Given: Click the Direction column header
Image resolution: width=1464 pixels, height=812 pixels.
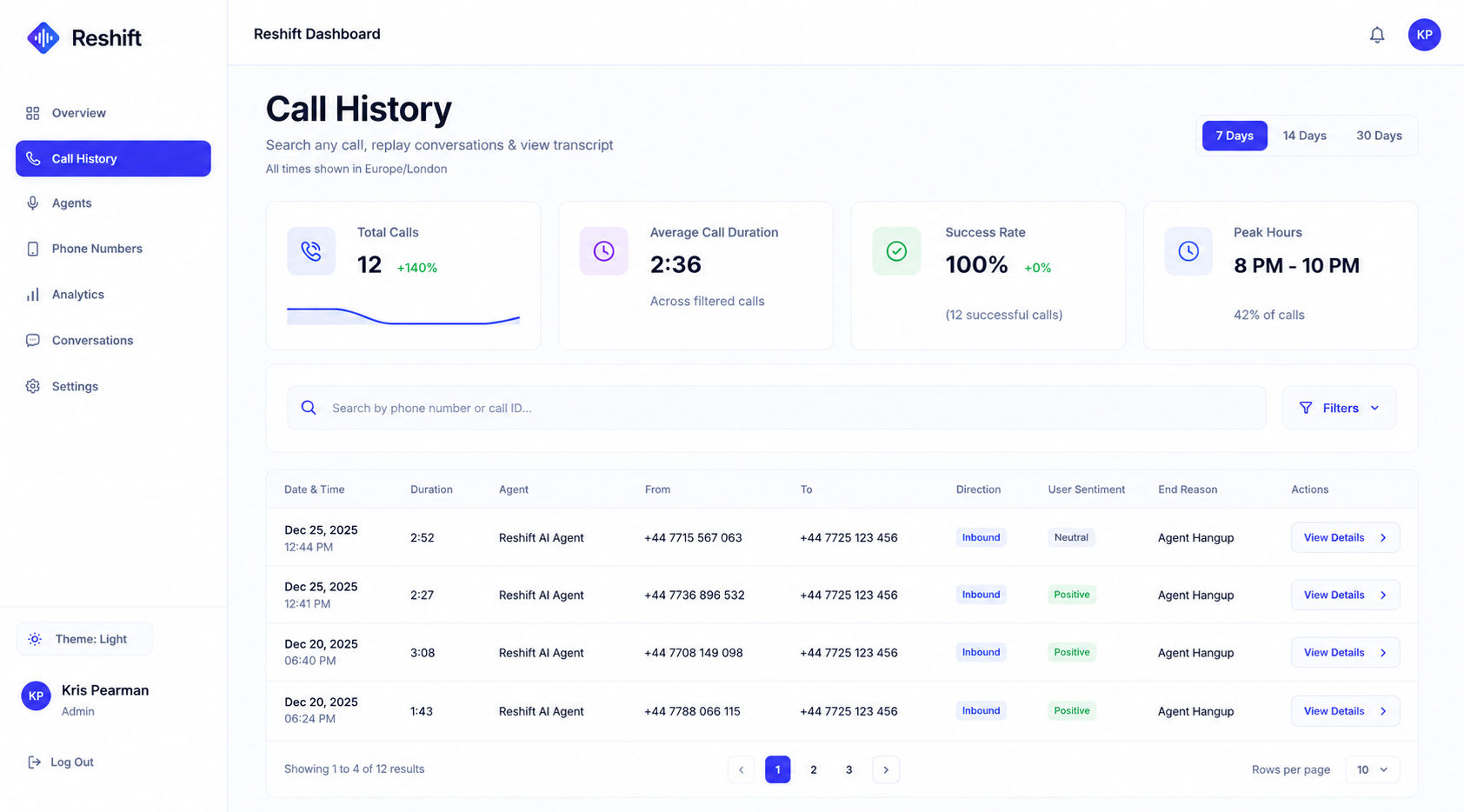Looking at the screenshot, I should (978, 489).
